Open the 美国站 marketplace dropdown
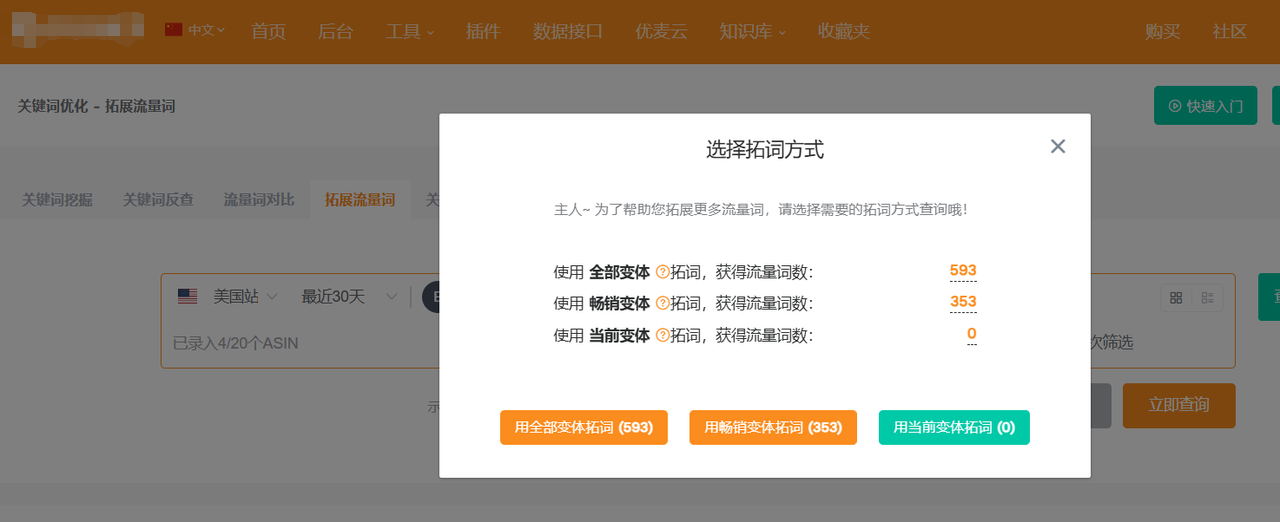 [x=245, y=296]
